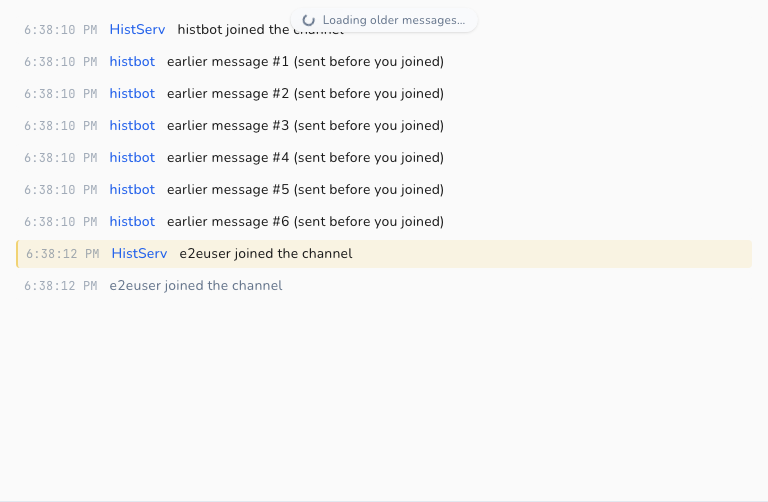The width and height of the screenshot is (768, 502).
Task: Open histbot nick beside earlier message #3
Action: 132,125
